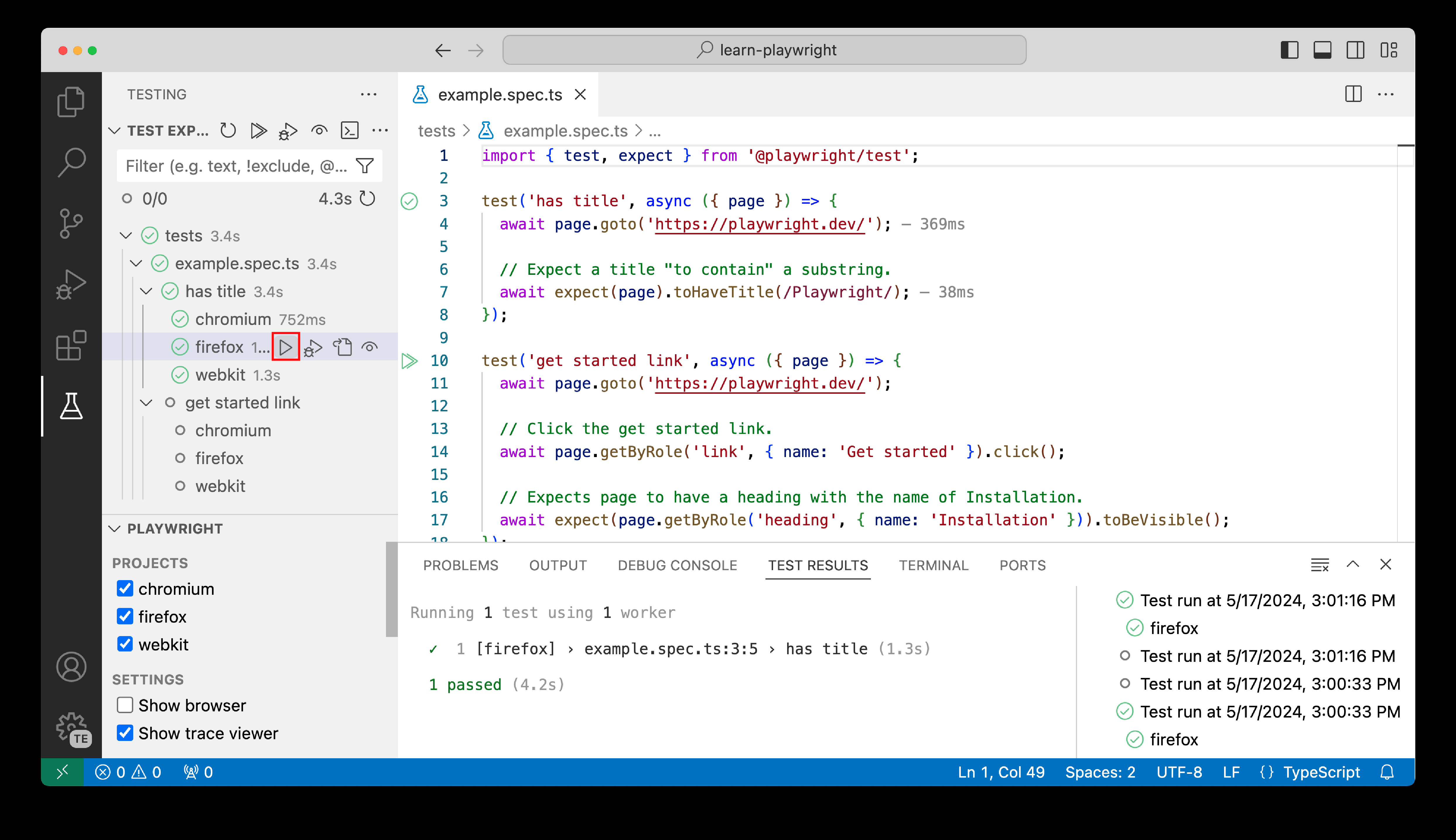Open the Search view in activity bar
Viewport: 1456px width, 840px height.
pos(71,163)
